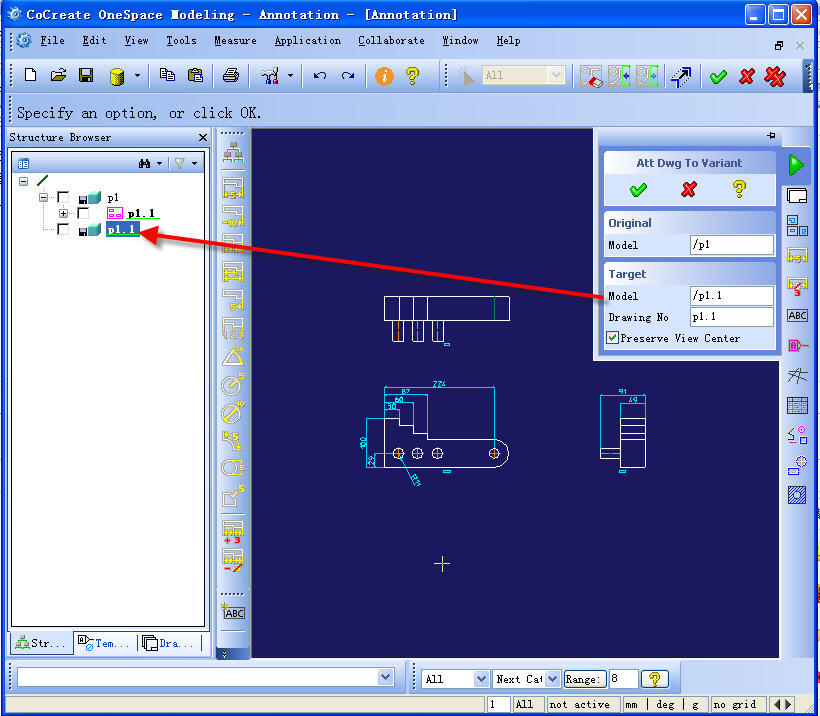The image size is (820, 716).
Task: Open the Edit menu
Action: 94,40
